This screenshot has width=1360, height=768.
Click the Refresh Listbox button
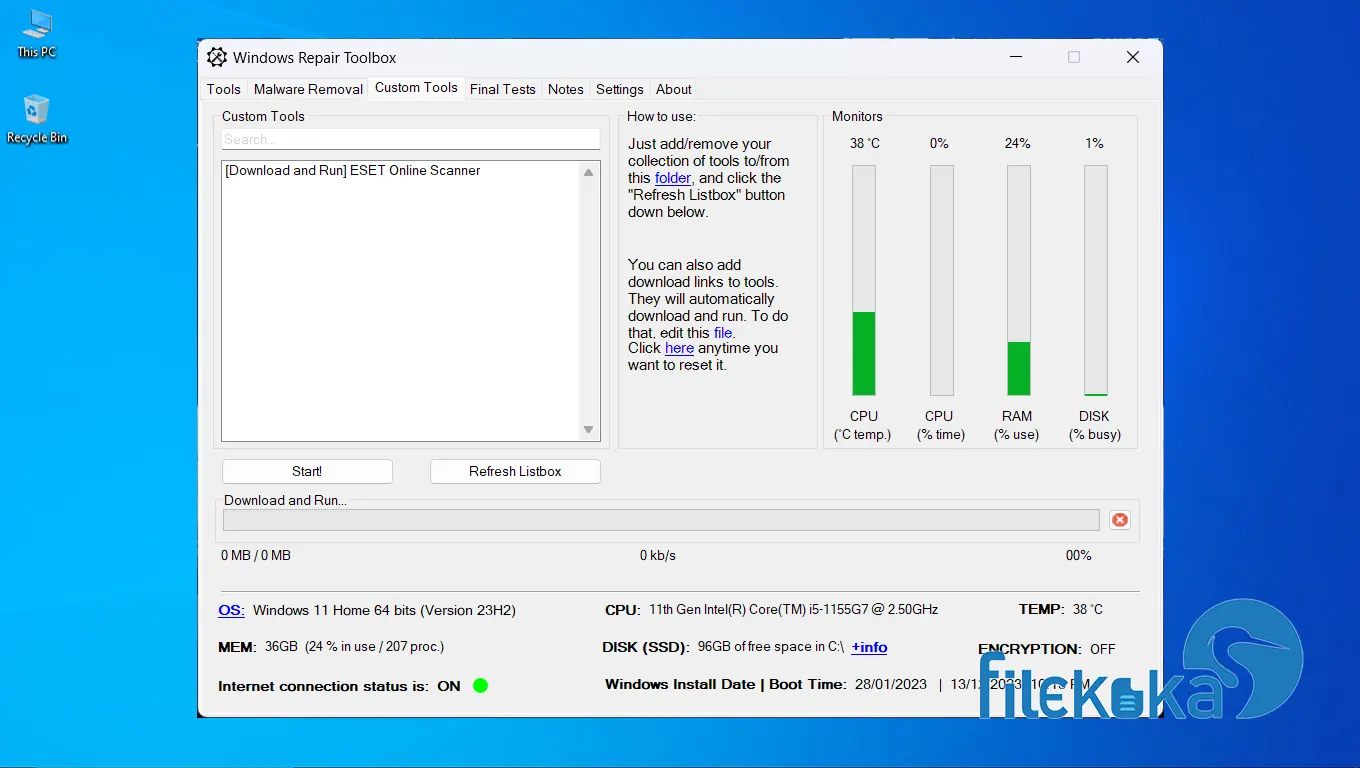pyautogui.click(x=515, y=471)
